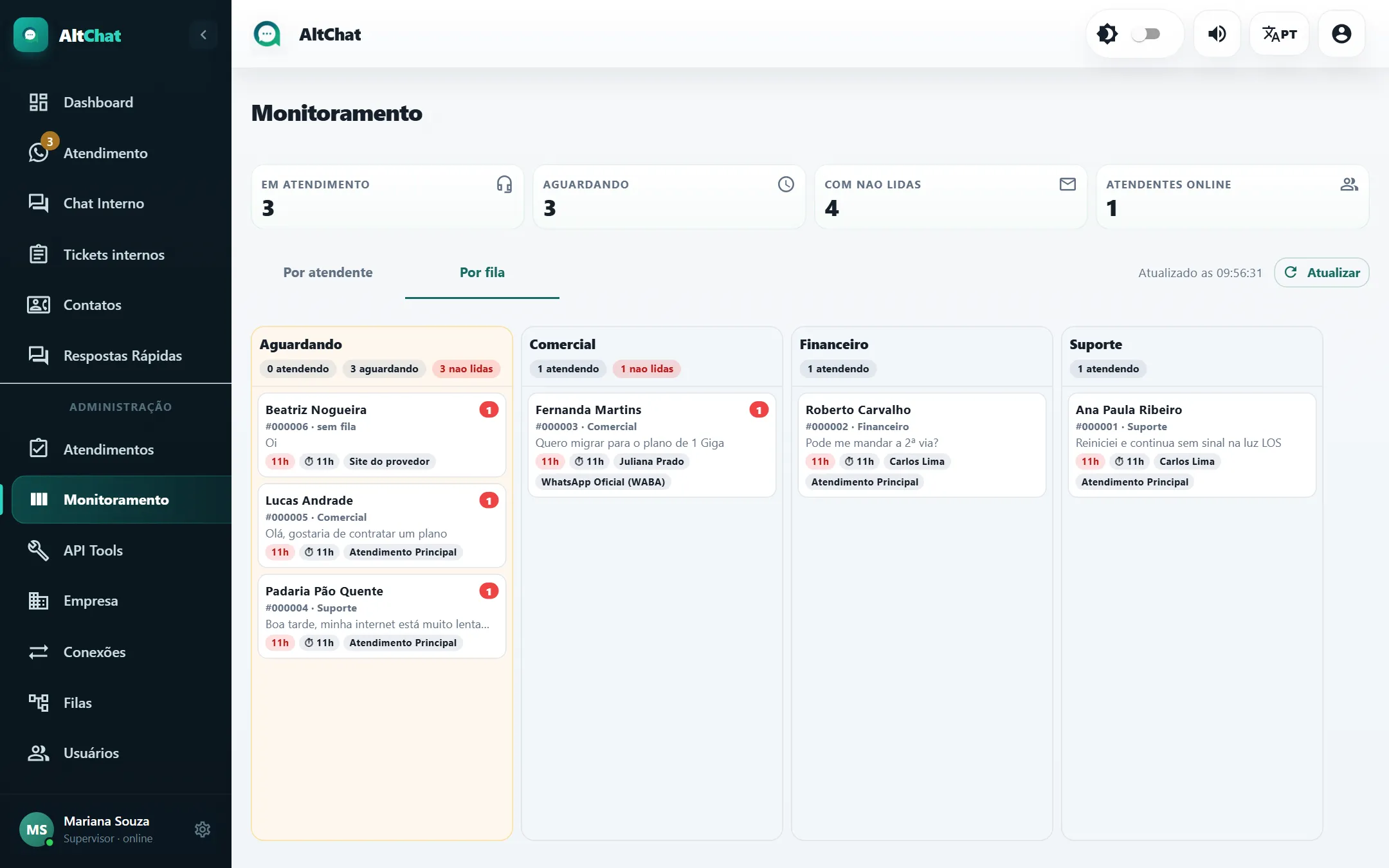This screenshot has height=868, width=1389.
Task: Click the Juliana Prado attendant tag
Action: coord(651,461)
